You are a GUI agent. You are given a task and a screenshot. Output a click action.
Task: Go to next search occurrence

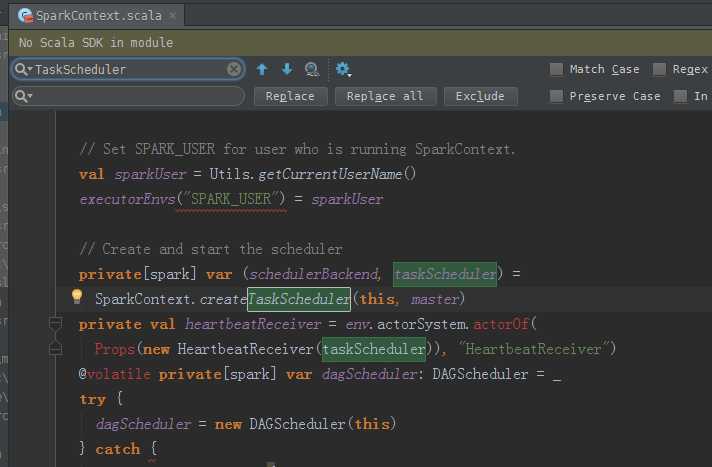click(x=287, y=69)
